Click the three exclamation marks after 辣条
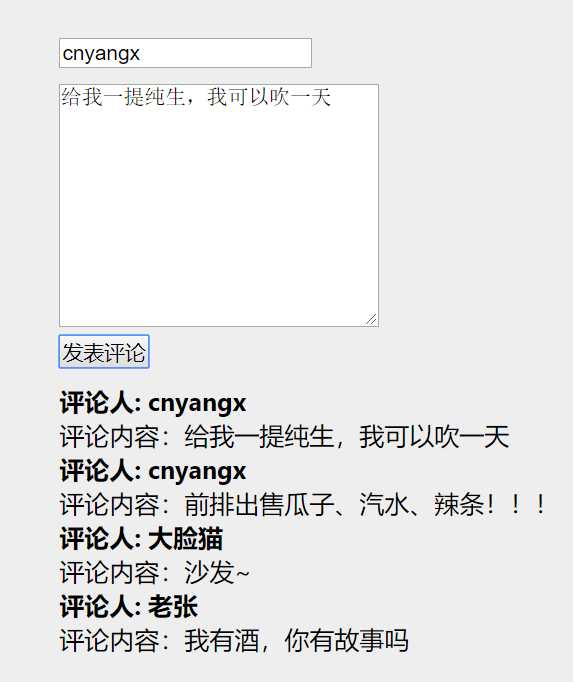Screen dimensions: 573x682 tap(516, 505)
